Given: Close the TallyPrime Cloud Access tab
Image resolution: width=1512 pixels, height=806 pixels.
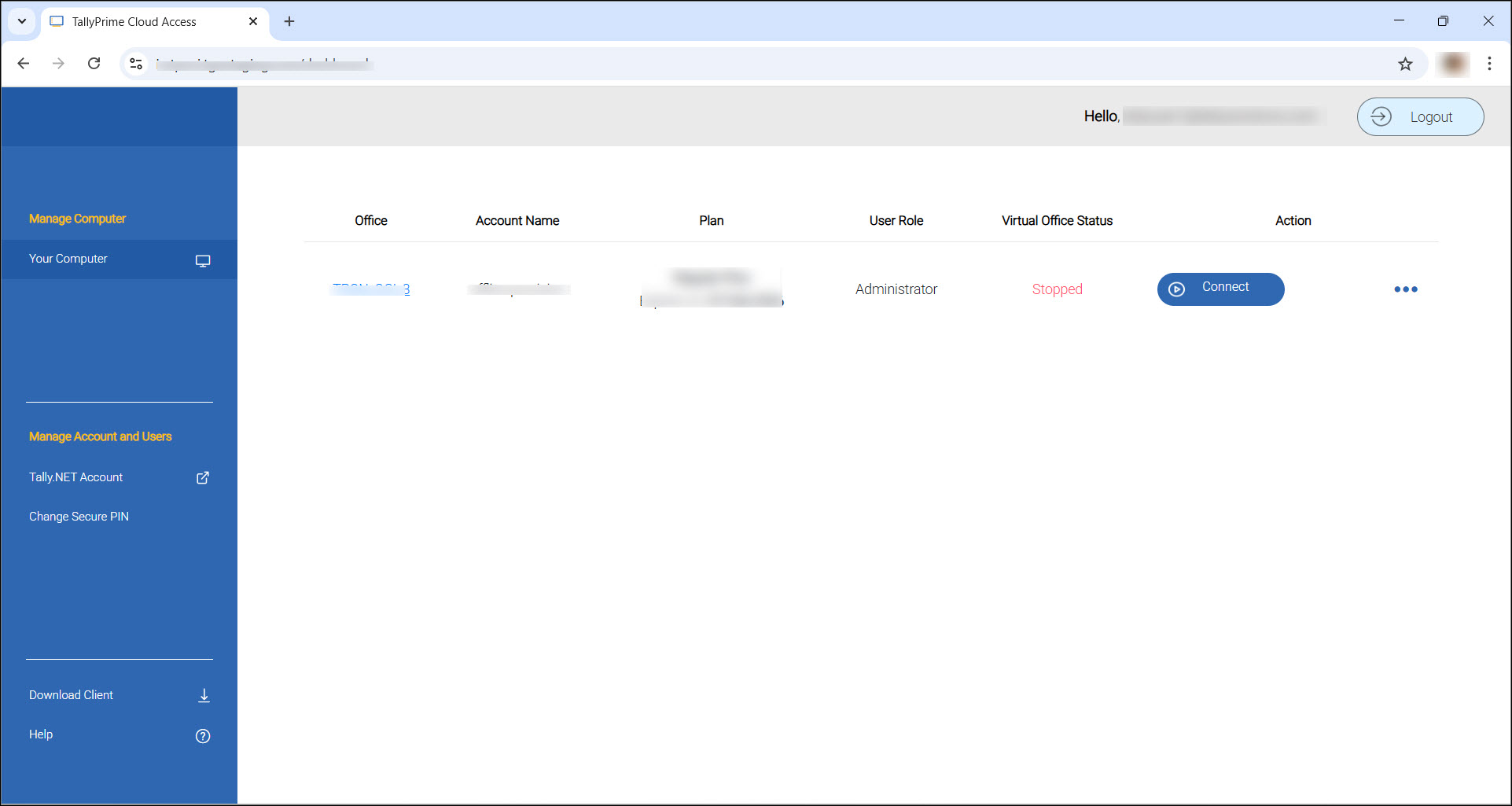Looking at the screenshot, I should point(253,21).
